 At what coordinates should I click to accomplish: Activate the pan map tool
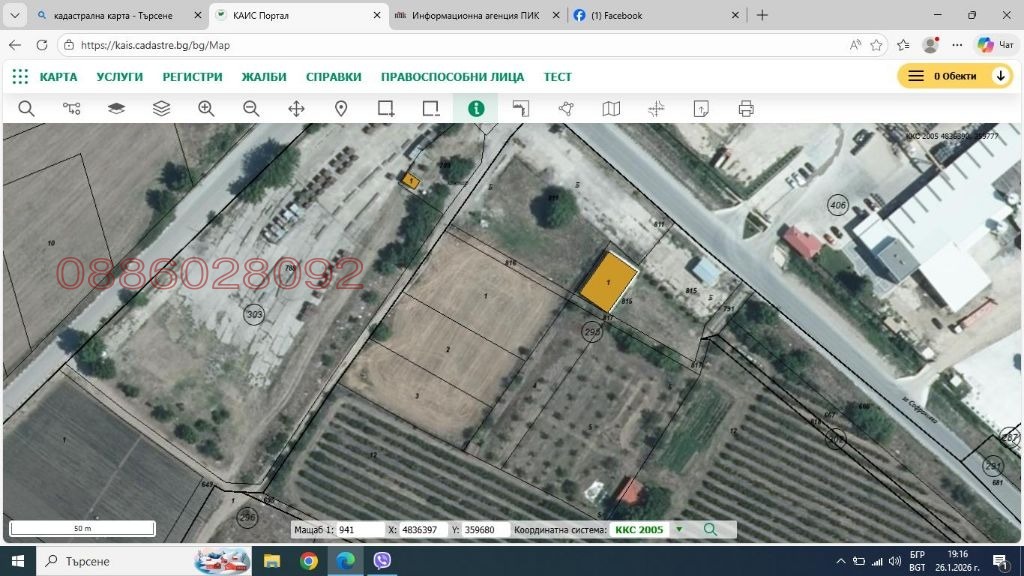pyautogui.click(x=296, y=108)
